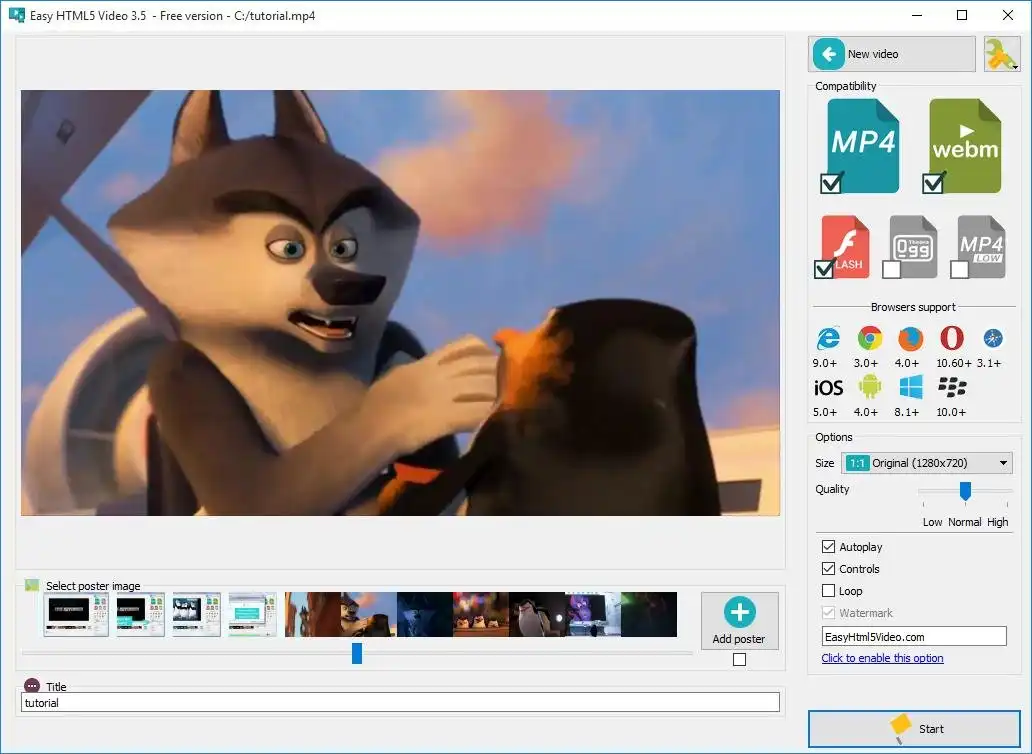
Task: Click the iOS support icon
Action: (828, 388)
